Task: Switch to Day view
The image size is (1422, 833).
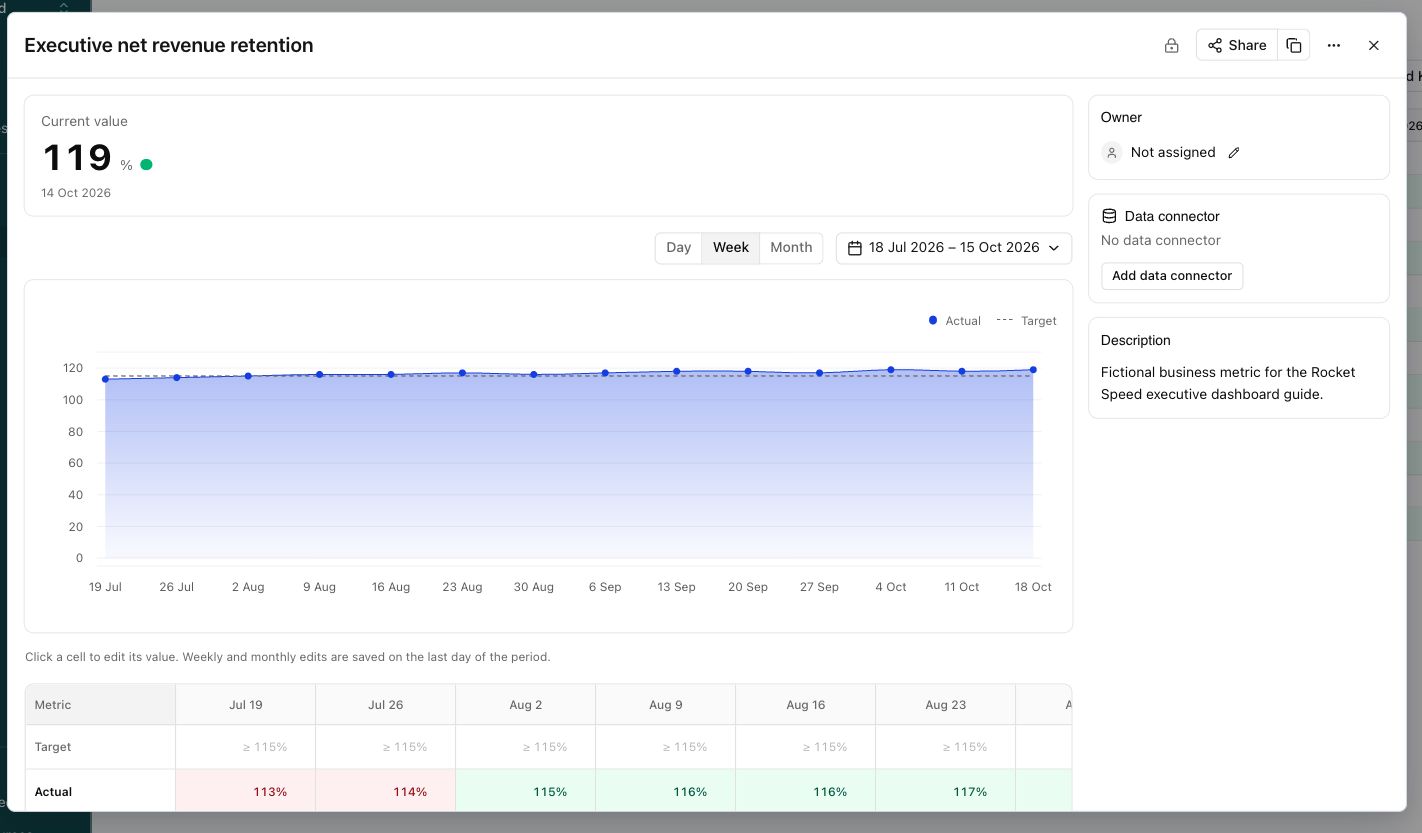Action: coord(679,247)
